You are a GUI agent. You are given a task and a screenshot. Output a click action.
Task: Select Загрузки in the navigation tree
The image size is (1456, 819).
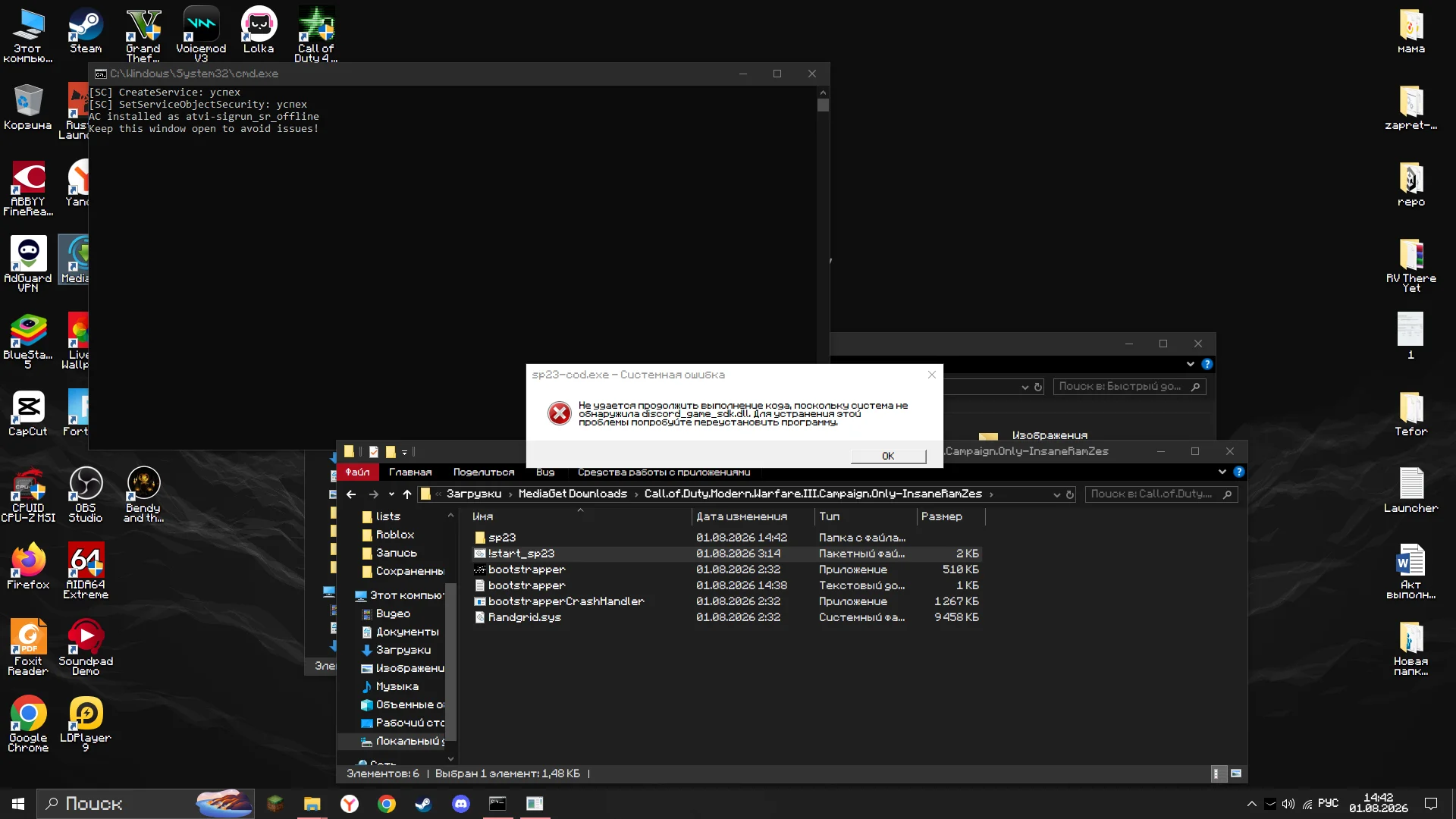[x=396, y=650]
